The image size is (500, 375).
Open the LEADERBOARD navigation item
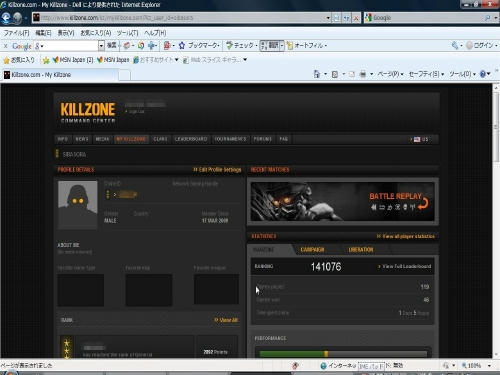[x=191, y=139]
